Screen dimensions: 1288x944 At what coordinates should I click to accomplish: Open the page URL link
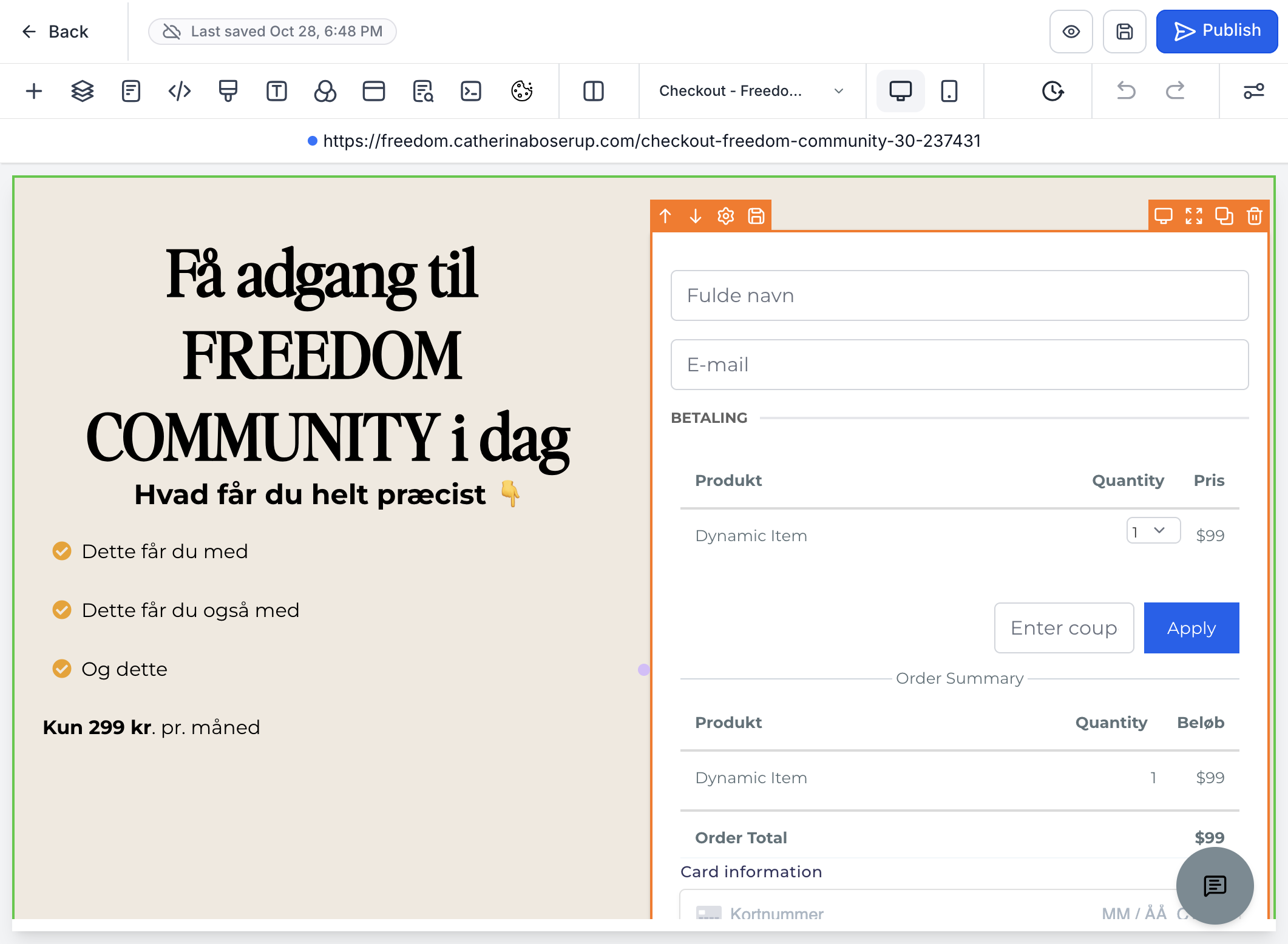(x=652, y=141)
